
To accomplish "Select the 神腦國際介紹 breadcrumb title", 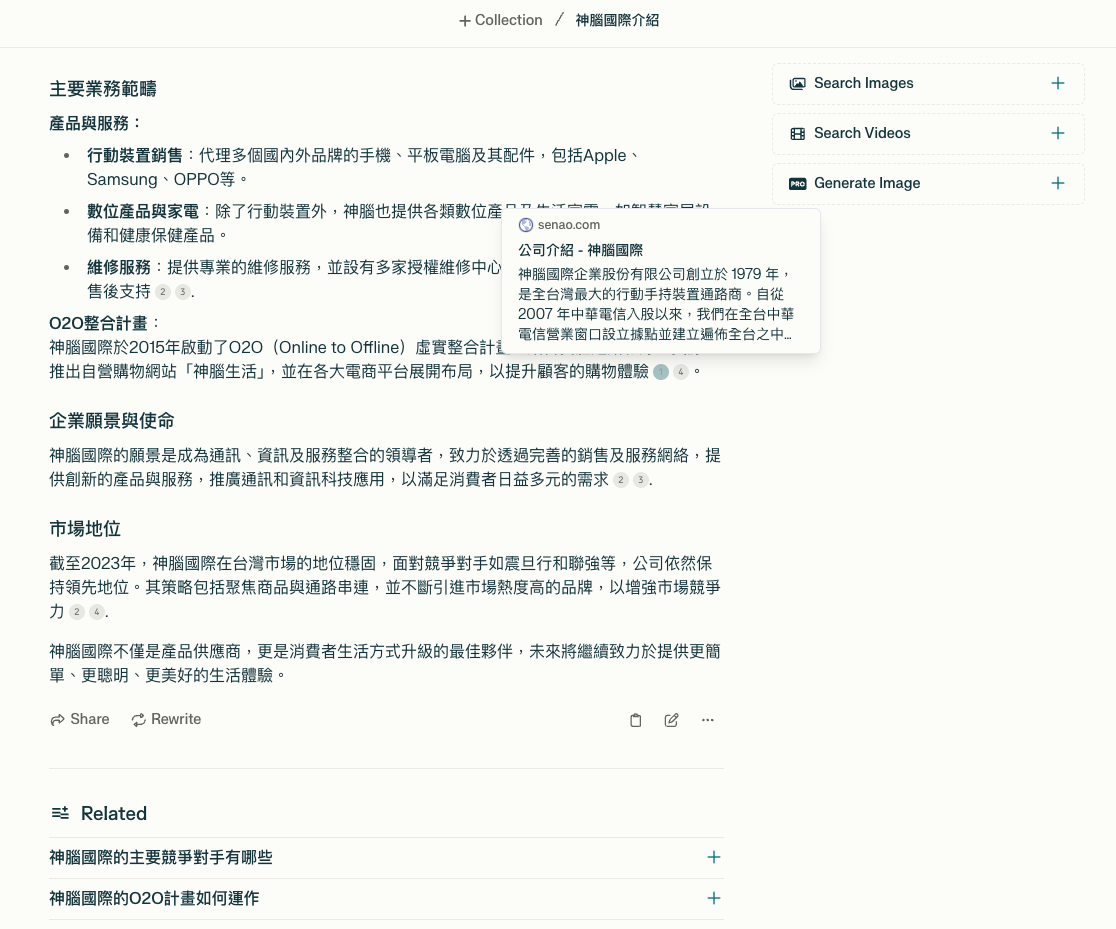I will point(616,20).
